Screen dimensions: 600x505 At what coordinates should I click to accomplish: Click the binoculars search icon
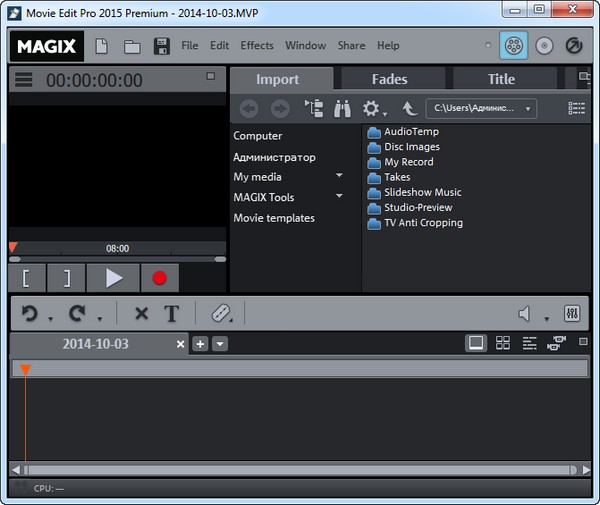pos(342,108)
